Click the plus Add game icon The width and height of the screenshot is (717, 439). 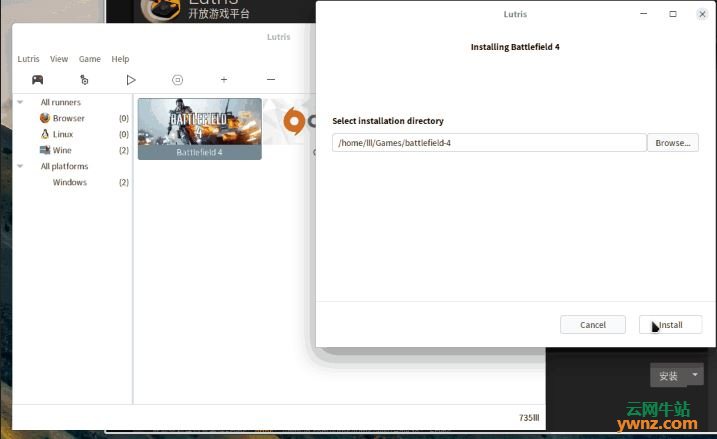224,80
